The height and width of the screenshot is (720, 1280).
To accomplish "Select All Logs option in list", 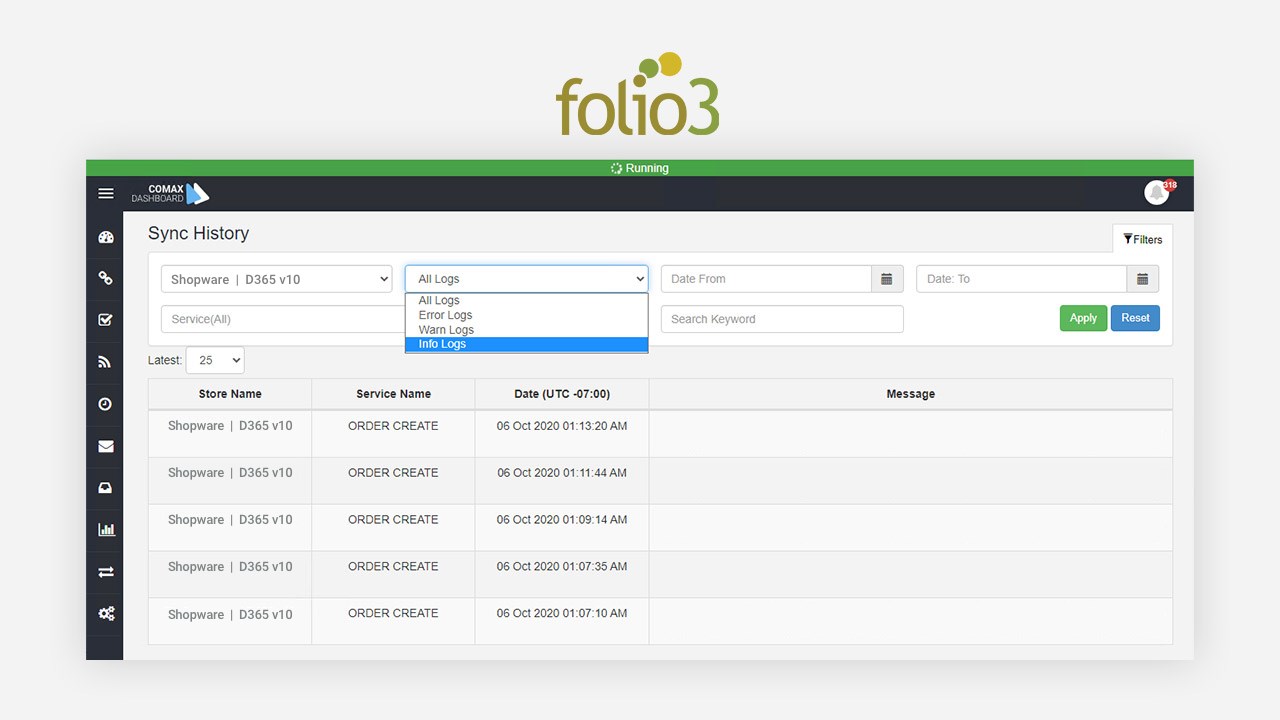I will [x=526, y=300].
